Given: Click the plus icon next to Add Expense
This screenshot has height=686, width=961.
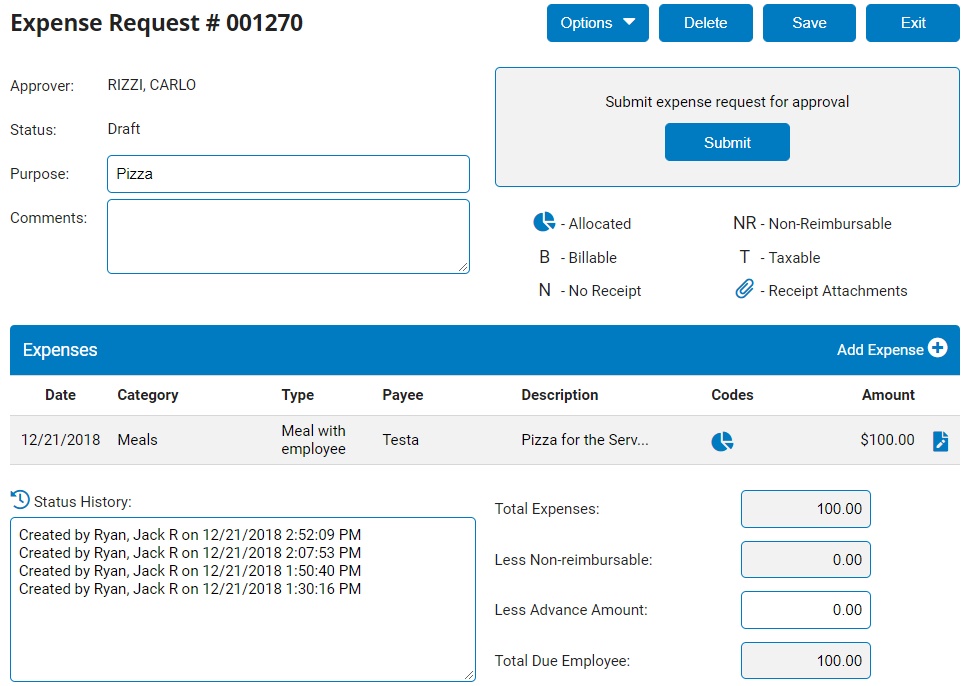Looking at the screenshot, I should 937,348.
